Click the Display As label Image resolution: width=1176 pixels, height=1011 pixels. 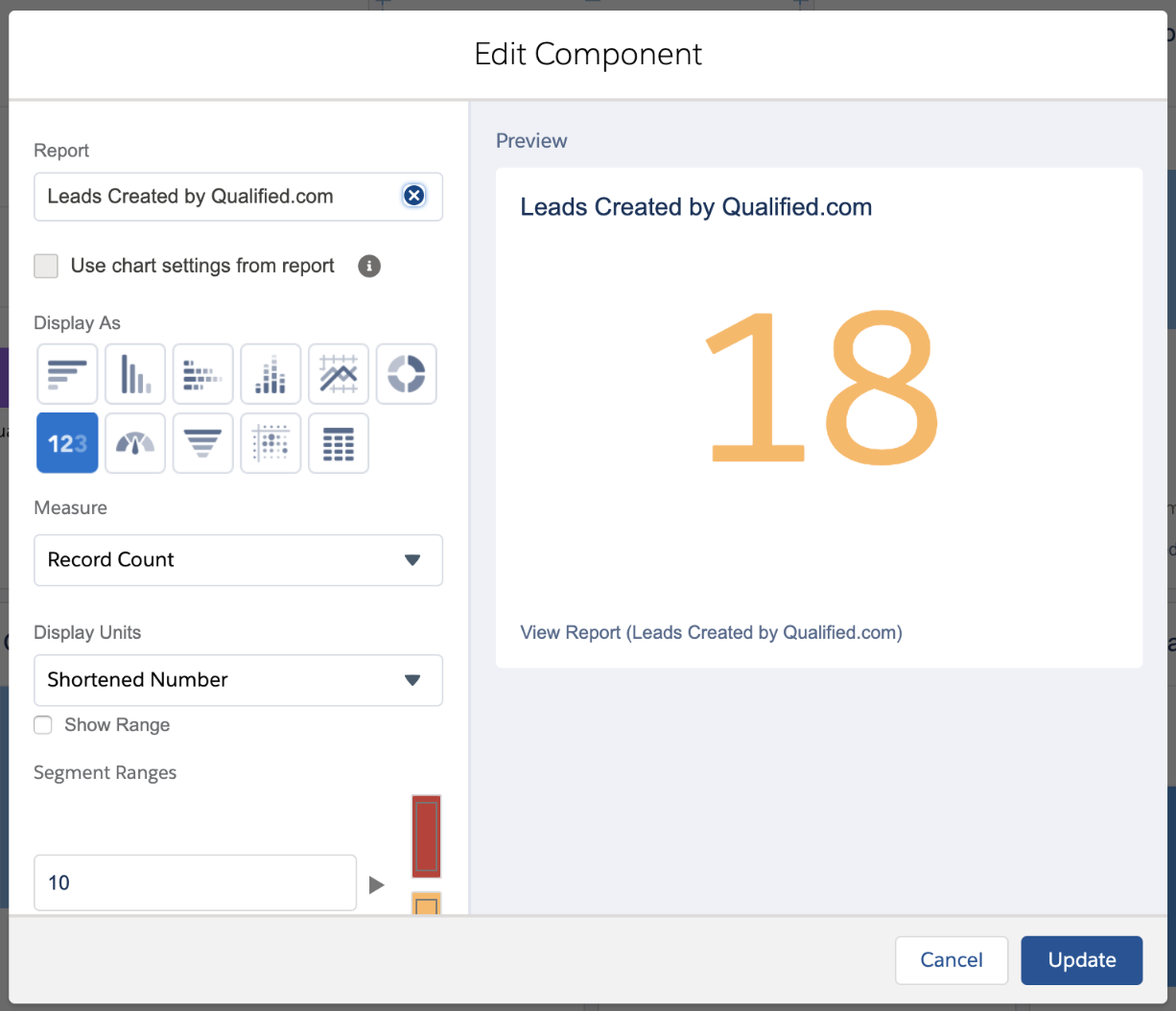tap(78, 323)
